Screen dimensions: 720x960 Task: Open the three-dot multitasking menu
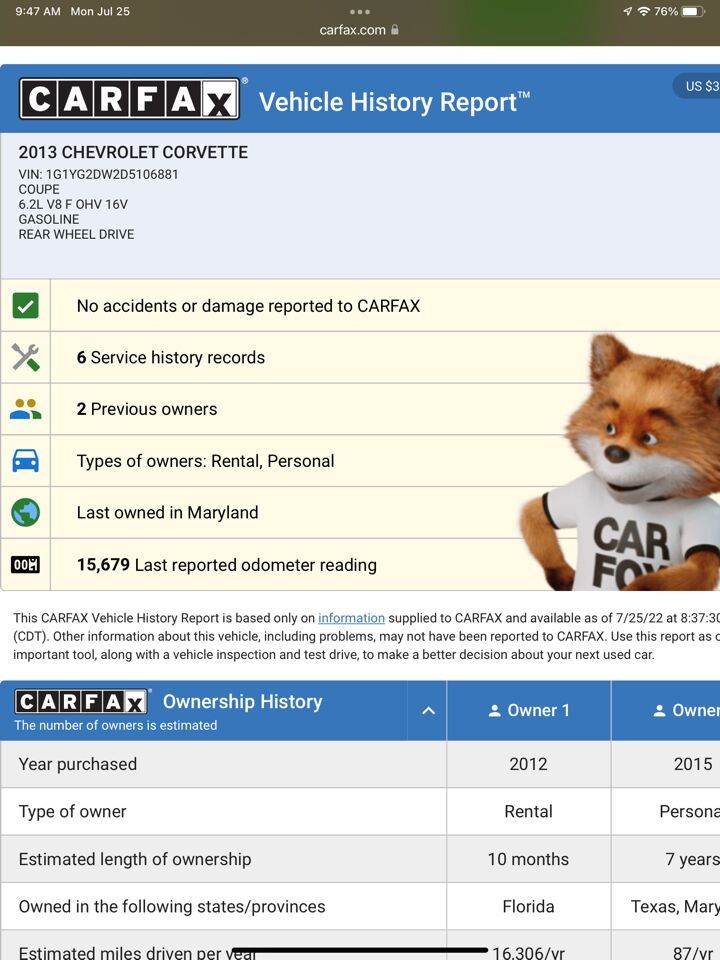[x=360, y=12]
